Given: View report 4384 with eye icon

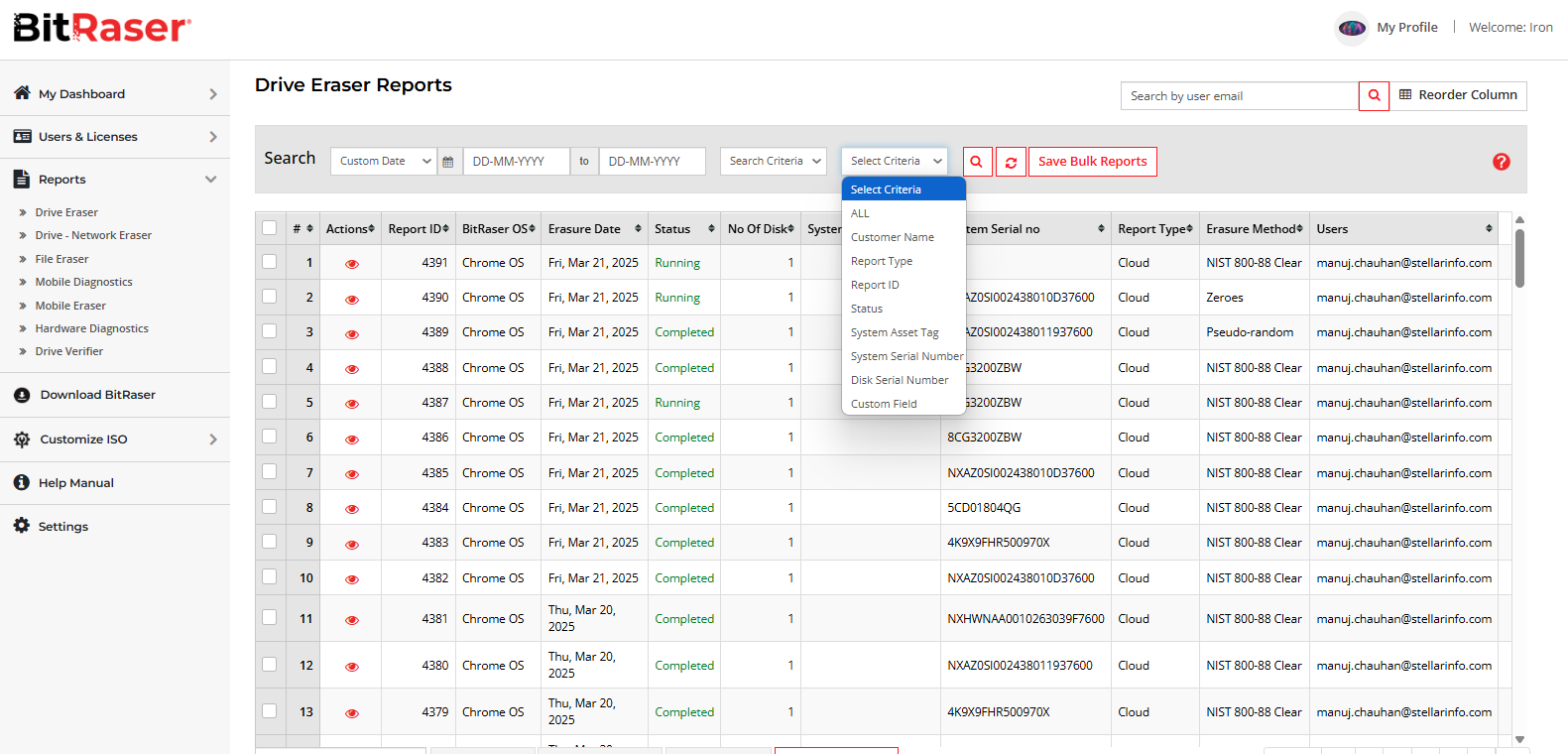Looking at the screenshot, I should point(352,509).
